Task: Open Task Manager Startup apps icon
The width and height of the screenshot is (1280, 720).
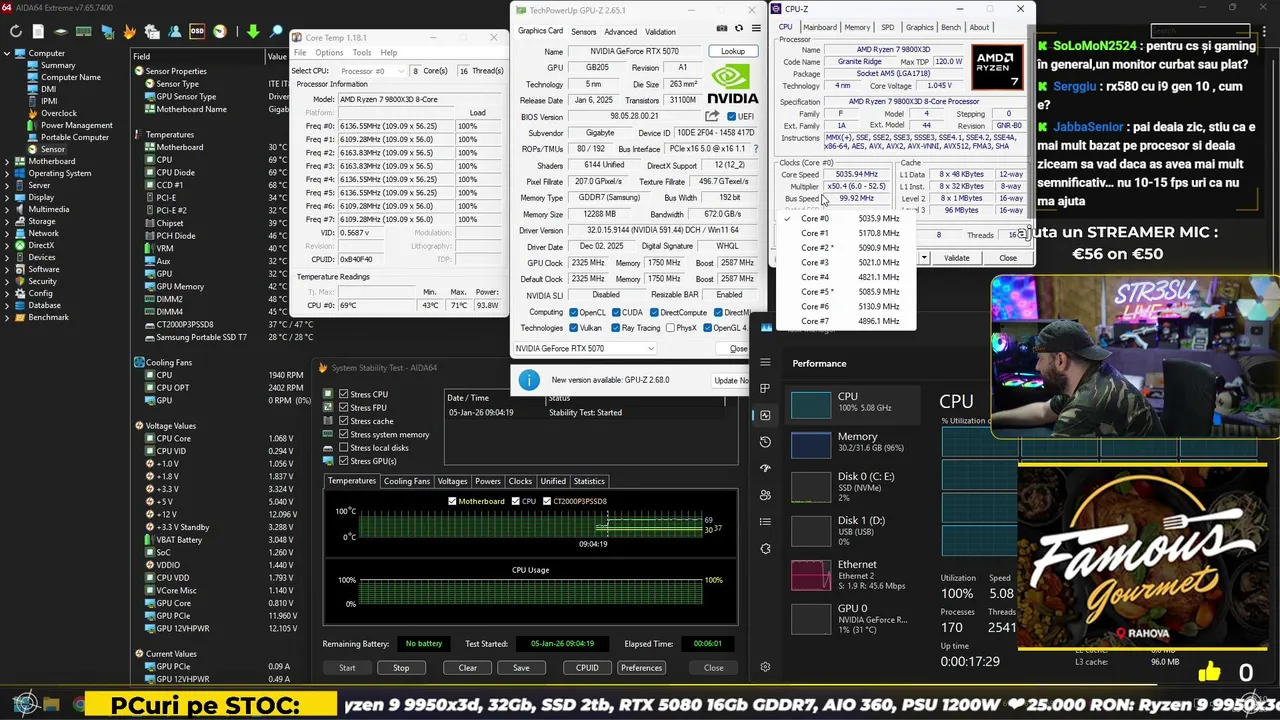Action: pos(765,468)
